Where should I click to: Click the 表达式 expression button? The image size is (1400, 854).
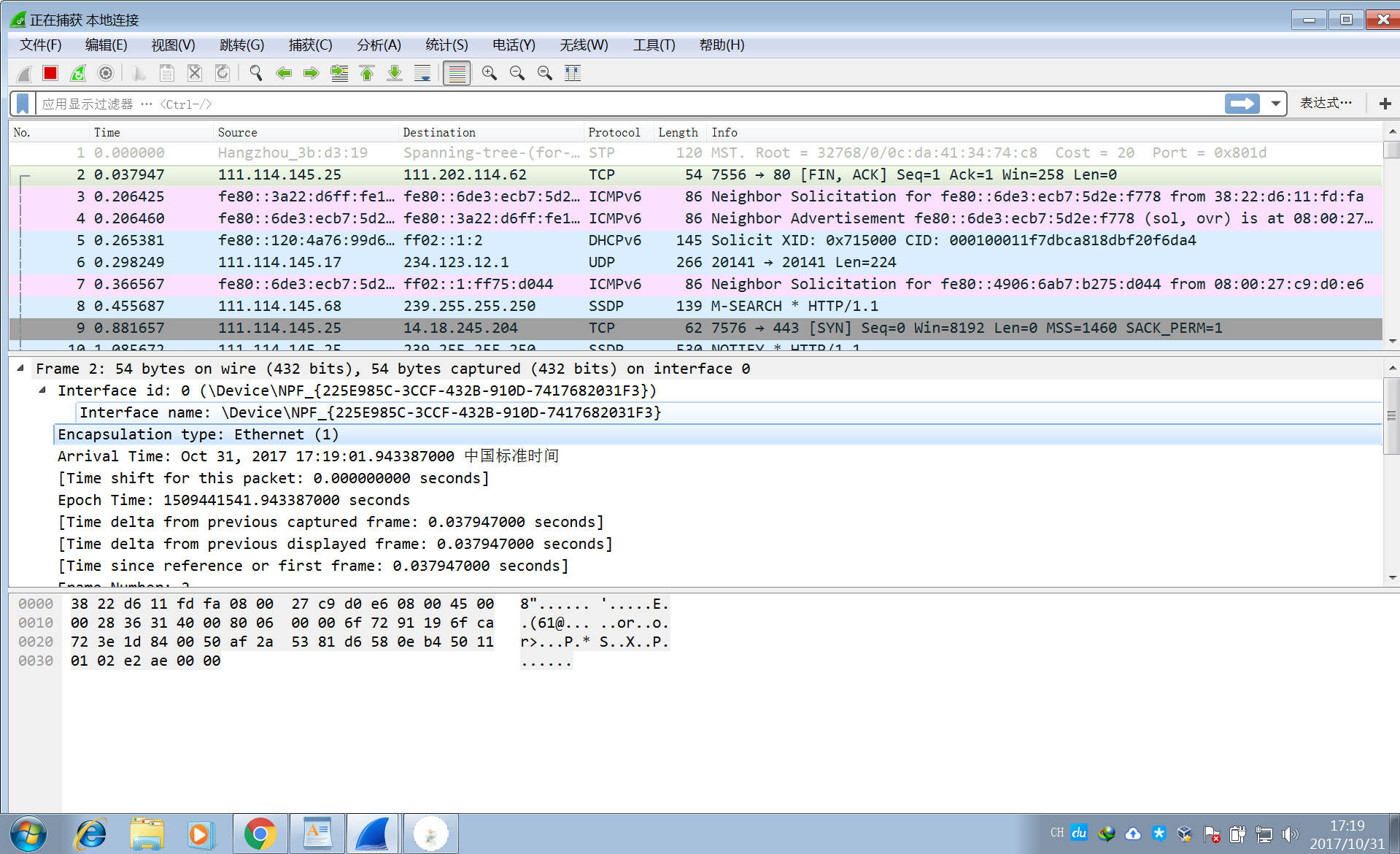click(x=1326, y=103)
